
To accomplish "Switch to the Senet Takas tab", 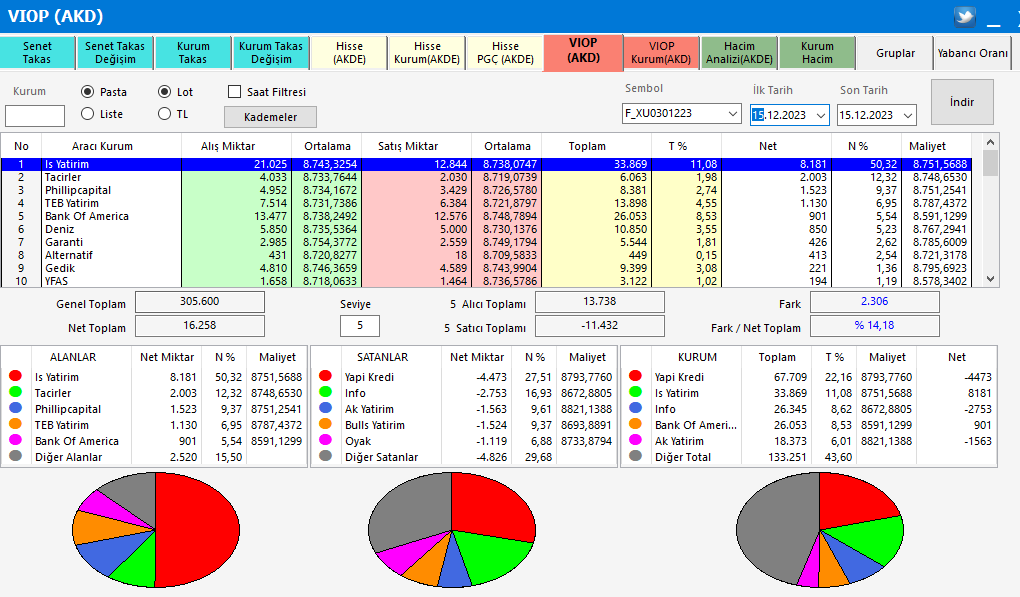I will tap(37, 53).
